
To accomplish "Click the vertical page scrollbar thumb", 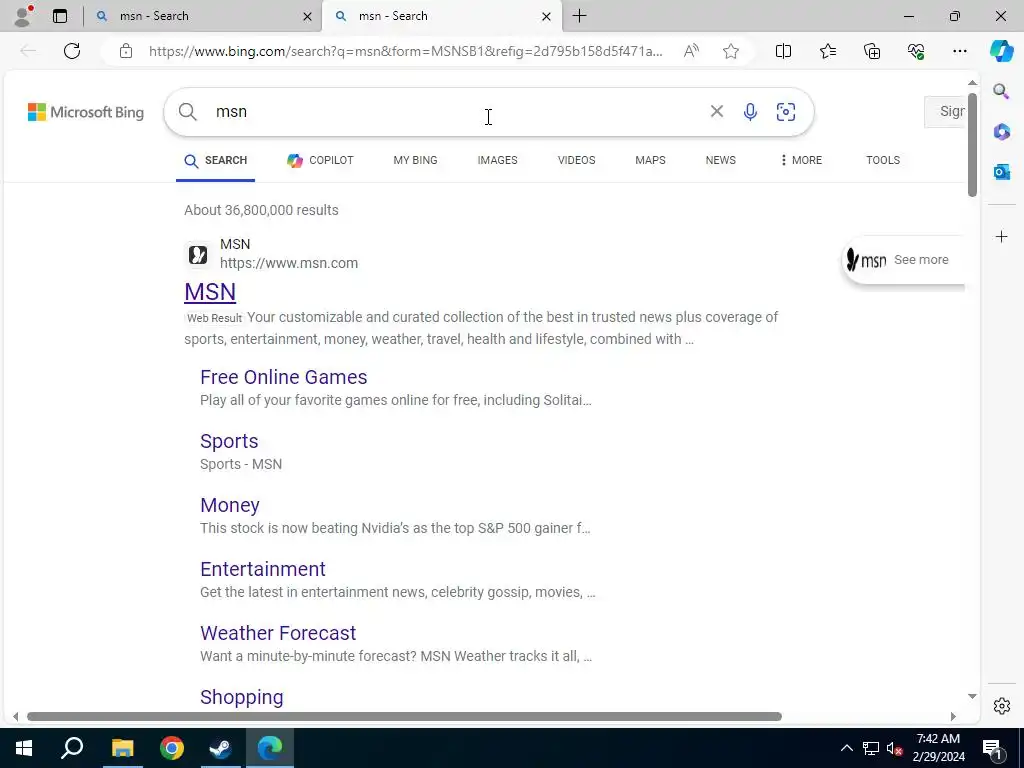I will (x=972, y=144).
